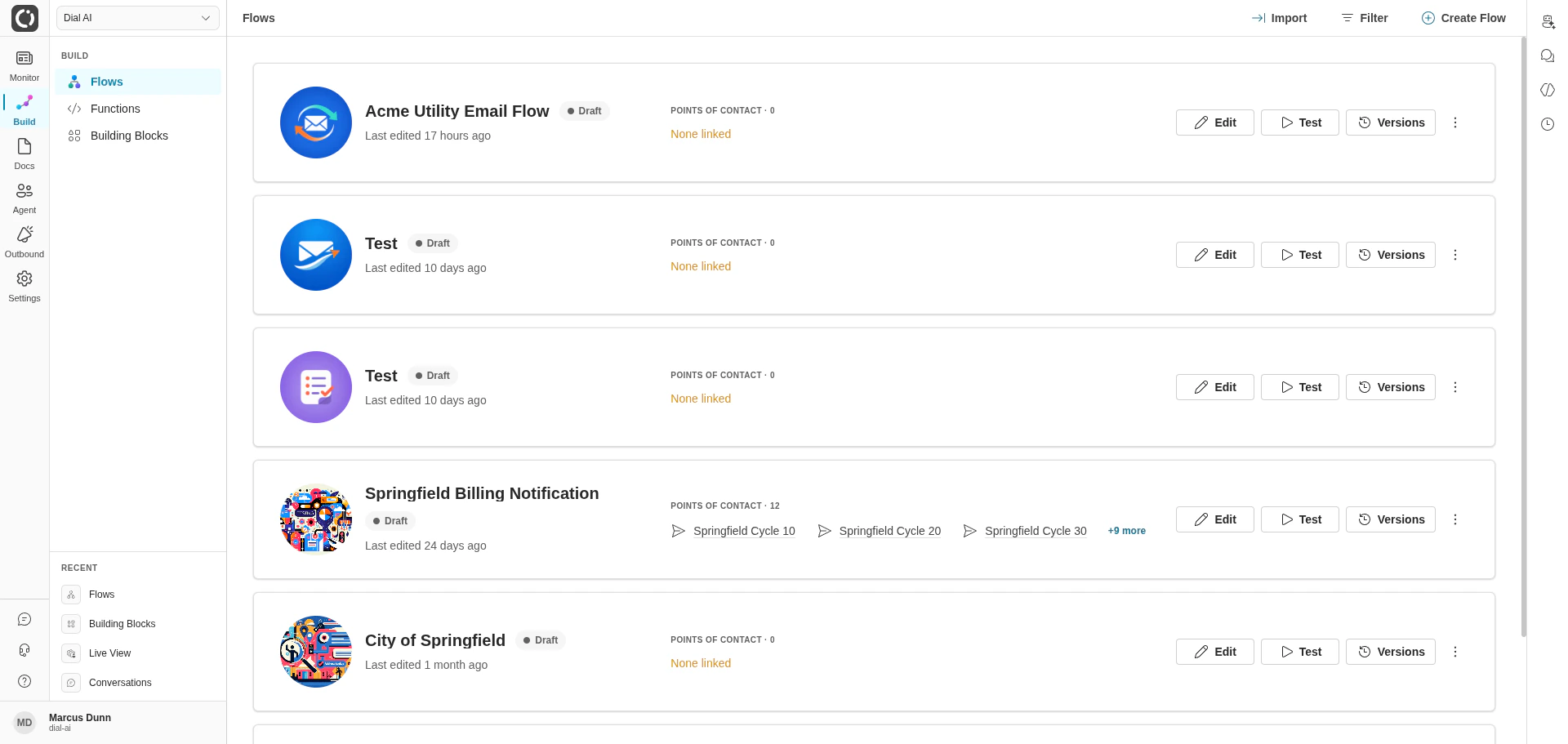Open the Monitor section in sidebar

coord(24,65)
